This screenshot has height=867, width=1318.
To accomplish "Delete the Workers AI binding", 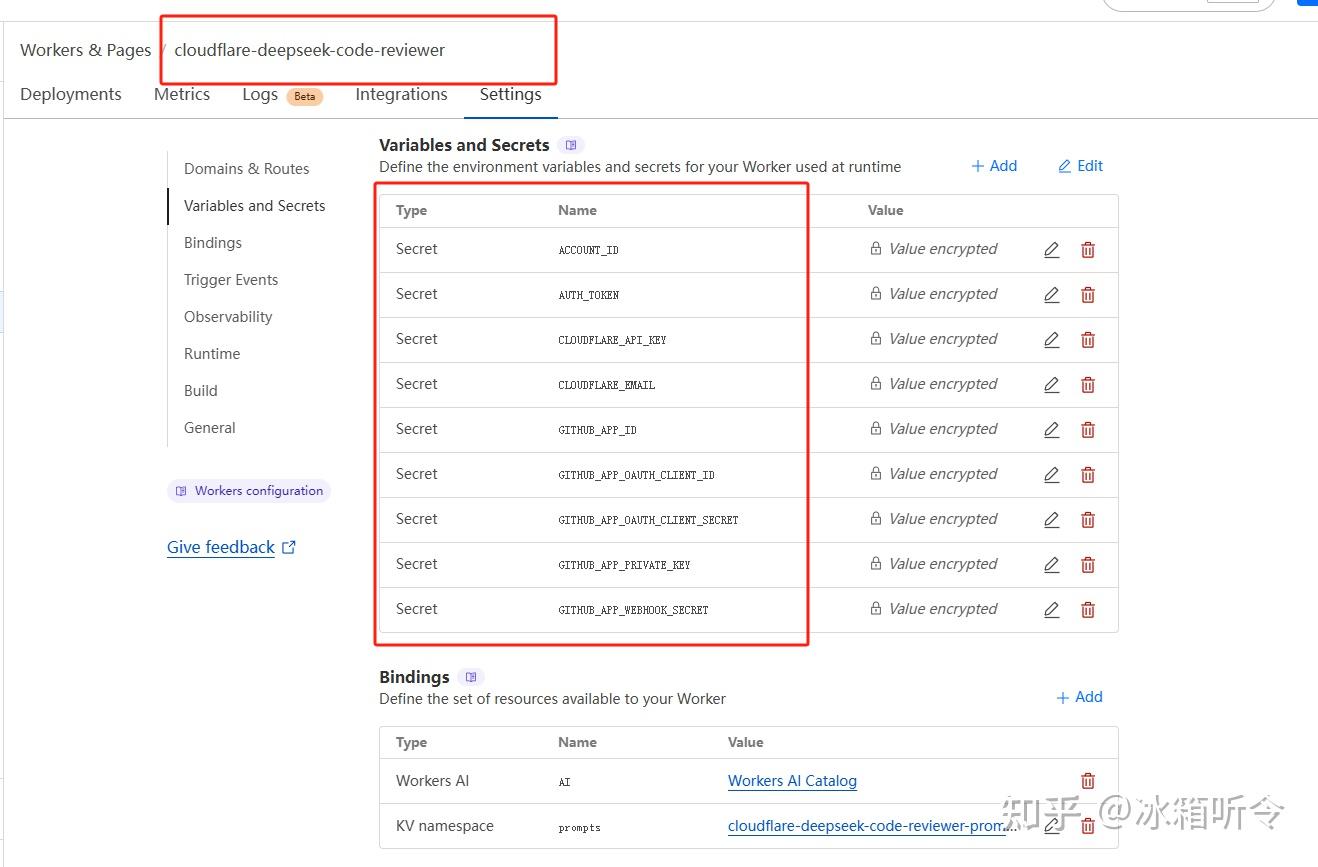I will [x=1088, y=780].
